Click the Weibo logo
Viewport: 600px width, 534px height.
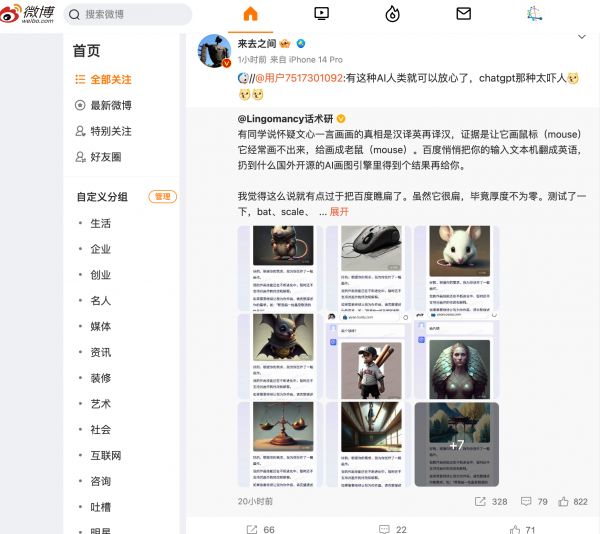point(28,14)
